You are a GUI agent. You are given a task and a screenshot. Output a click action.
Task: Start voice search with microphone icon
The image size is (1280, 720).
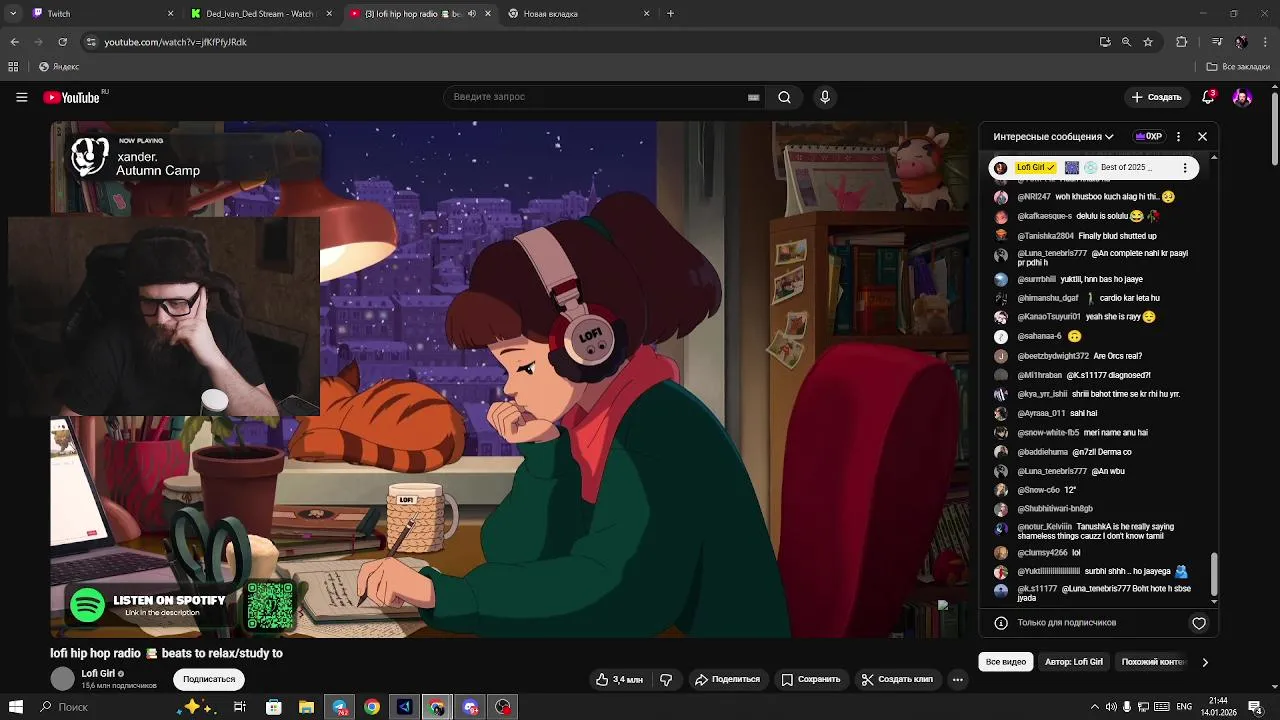click(x=825, y=97)
